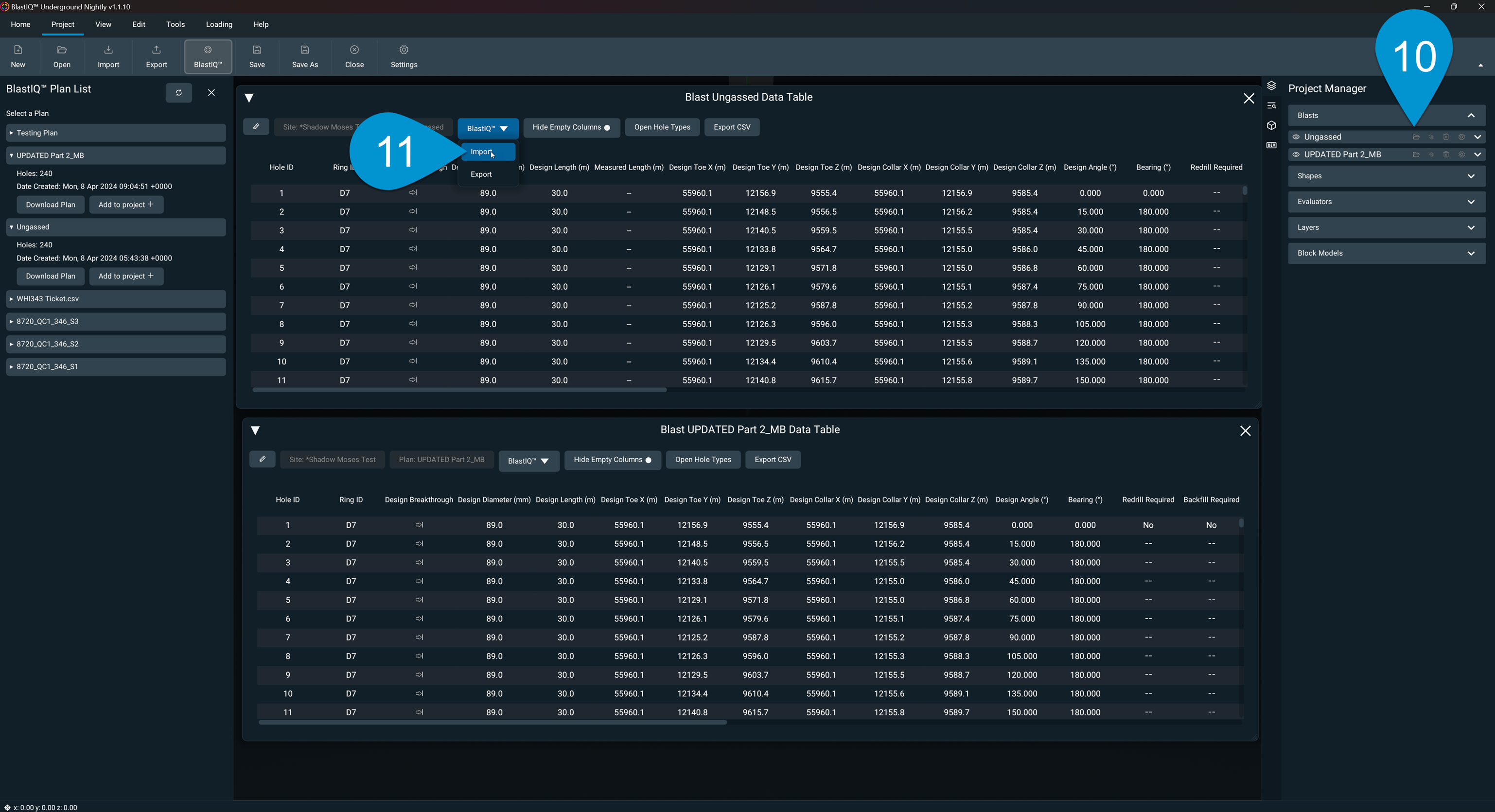Click the New project icon
The height and width of the screenshot is (812, 1495).
(18, 56)
